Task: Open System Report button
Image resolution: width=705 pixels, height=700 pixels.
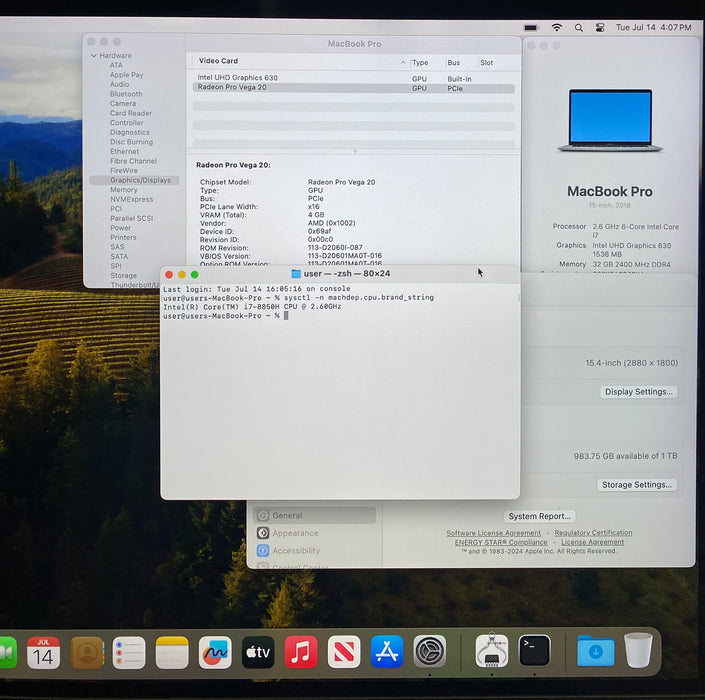Action: click(x=540, y=516)
